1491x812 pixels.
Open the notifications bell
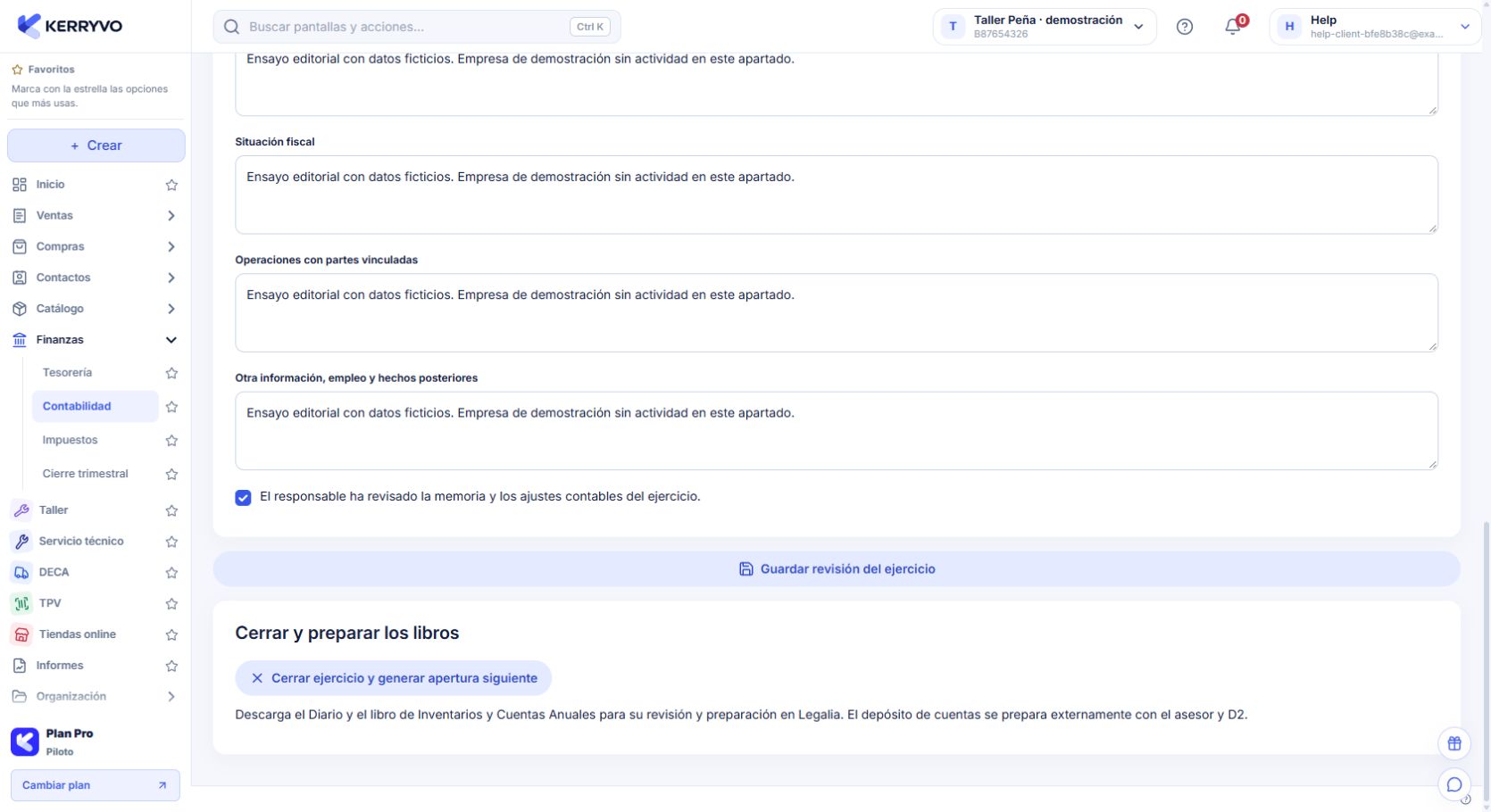click(x=1233, y=27)
